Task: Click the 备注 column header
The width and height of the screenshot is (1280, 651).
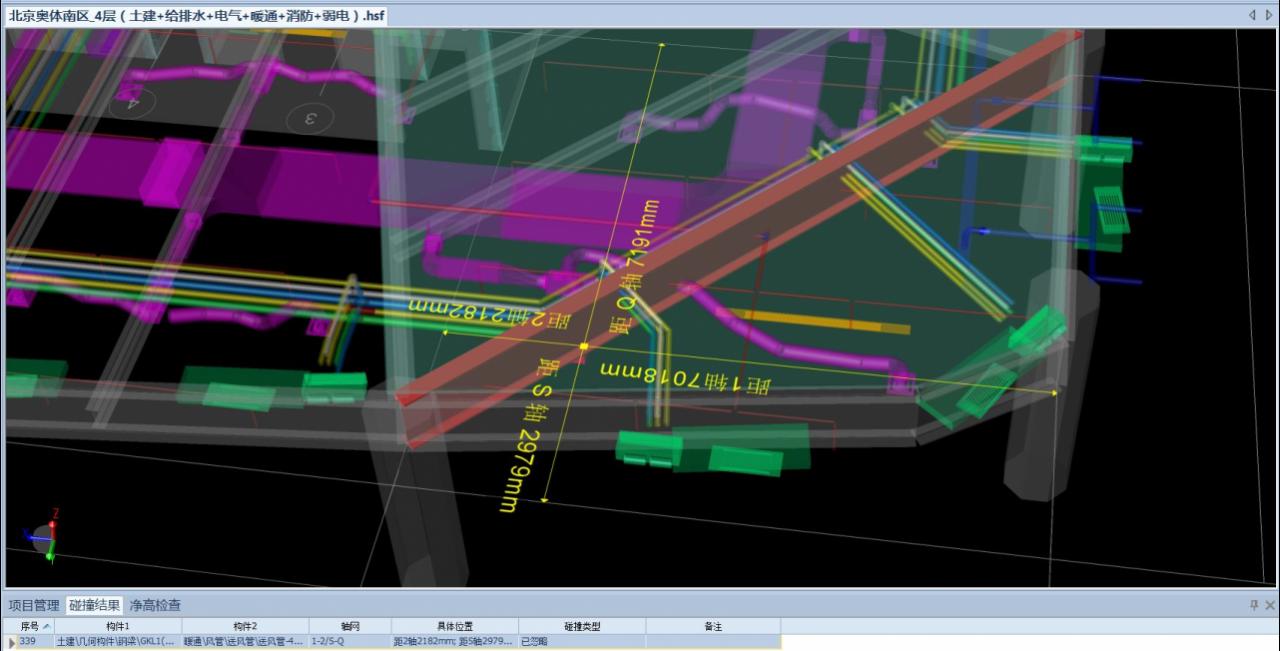Action: 712,626
